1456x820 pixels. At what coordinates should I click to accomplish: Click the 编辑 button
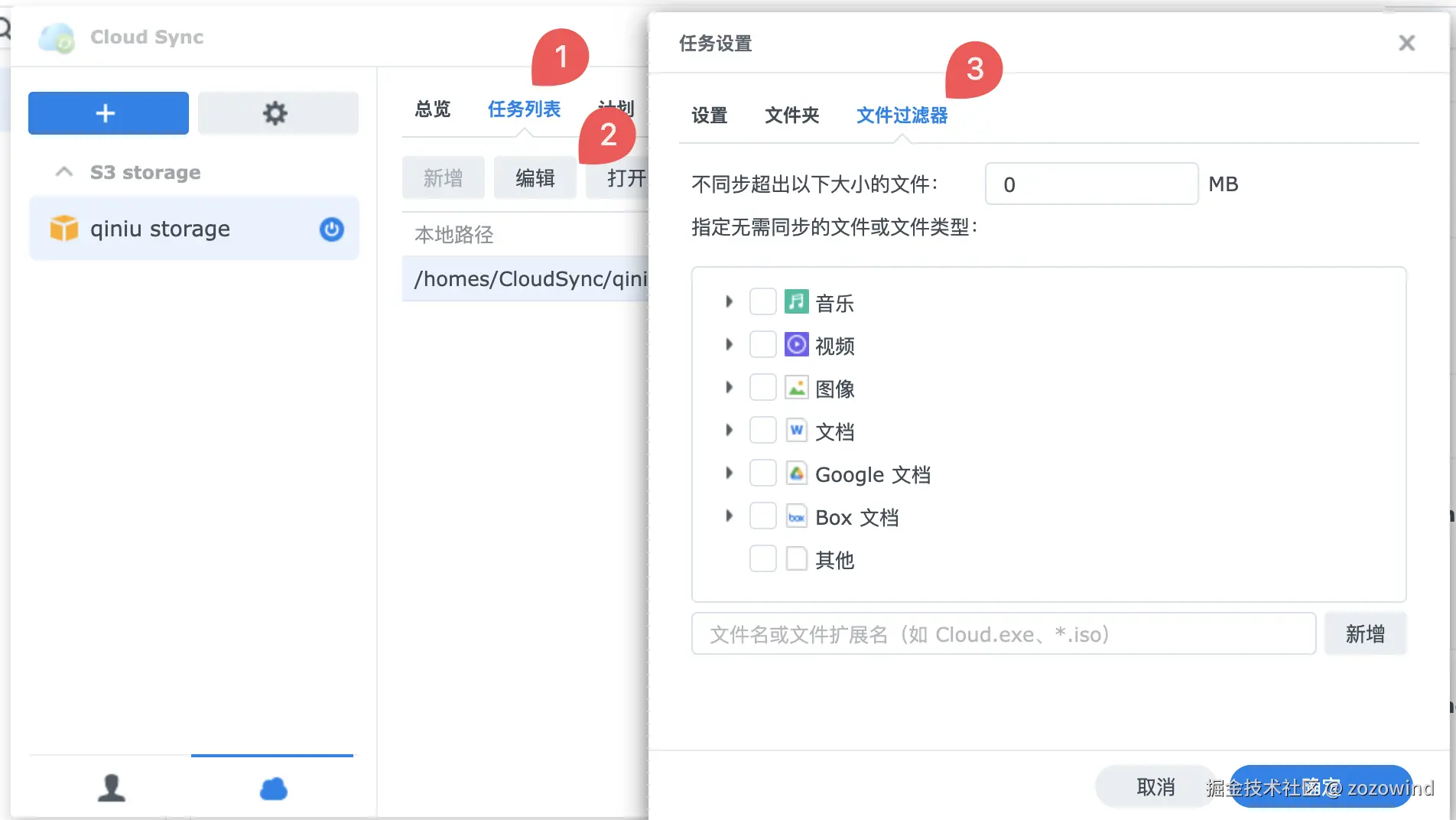[535, 177]
